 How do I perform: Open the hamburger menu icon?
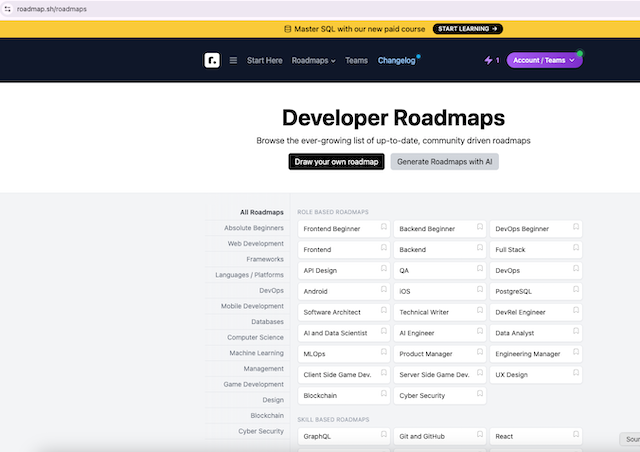[233, 60]
